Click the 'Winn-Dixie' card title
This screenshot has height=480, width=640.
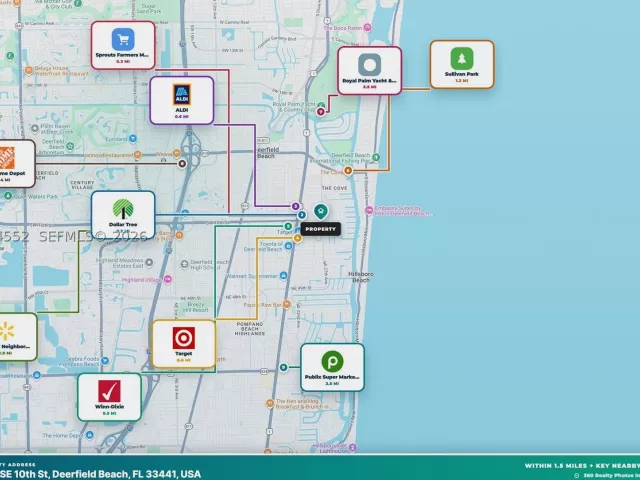[109, 407]
